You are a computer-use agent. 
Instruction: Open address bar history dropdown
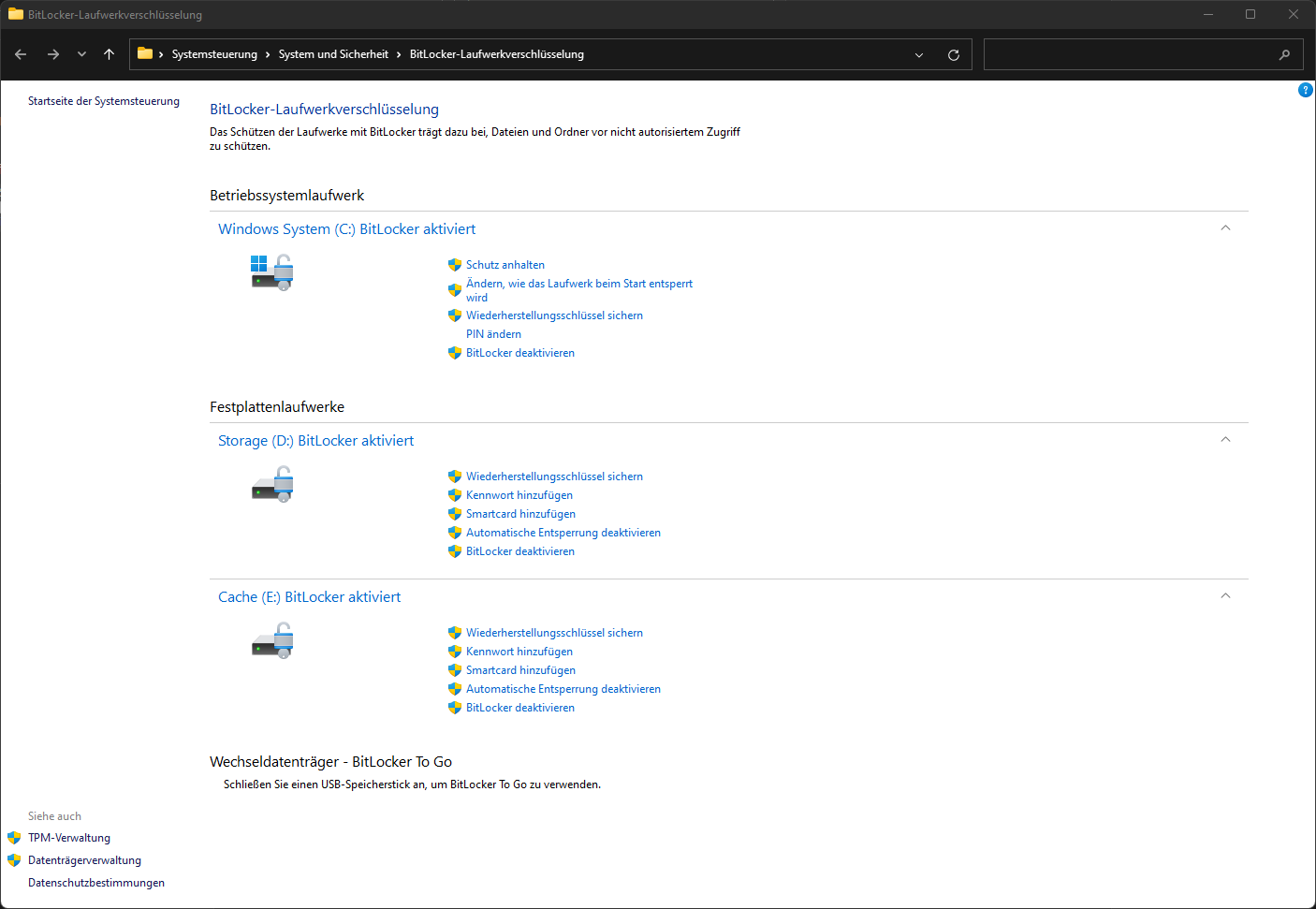(919, 54)
